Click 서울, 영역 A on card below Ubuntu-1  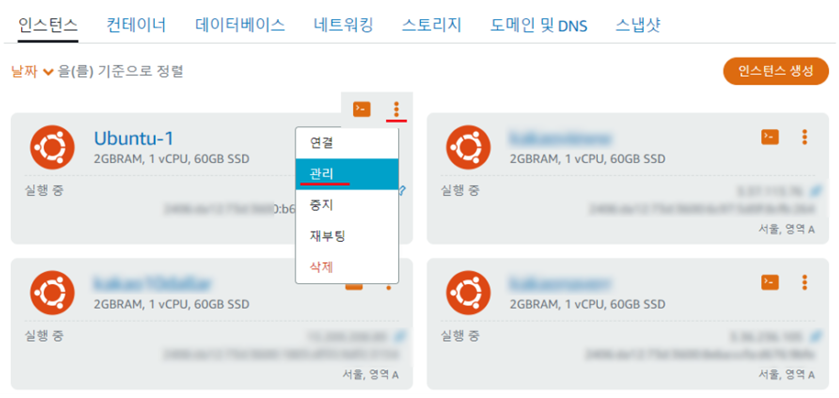coord(370,374)
